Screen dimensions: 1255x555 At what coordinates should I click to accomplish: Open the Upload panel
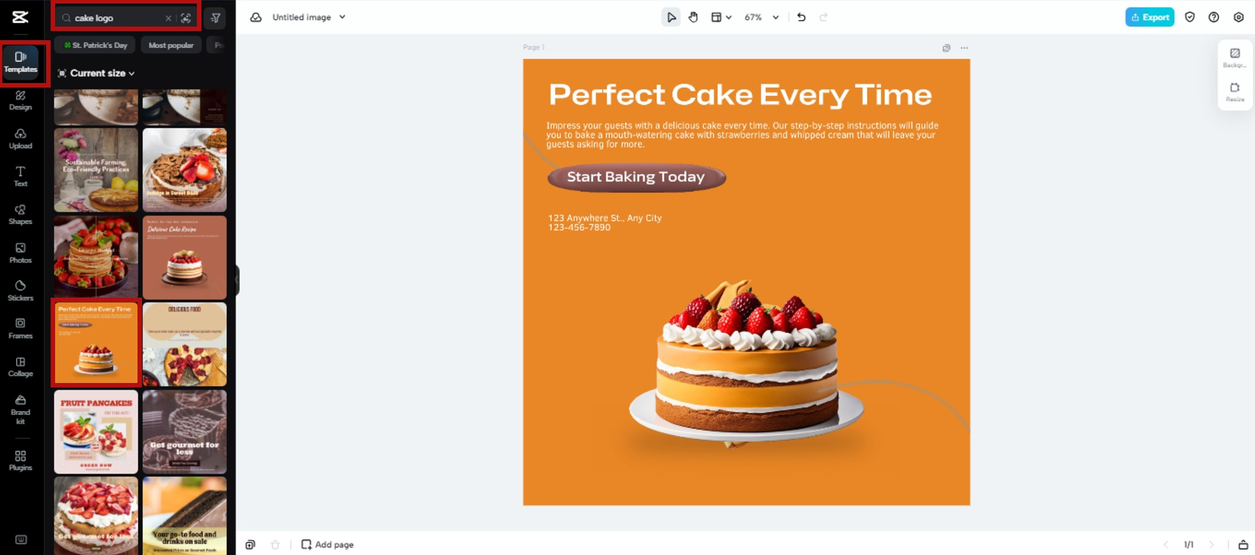[x=20, y=138]
